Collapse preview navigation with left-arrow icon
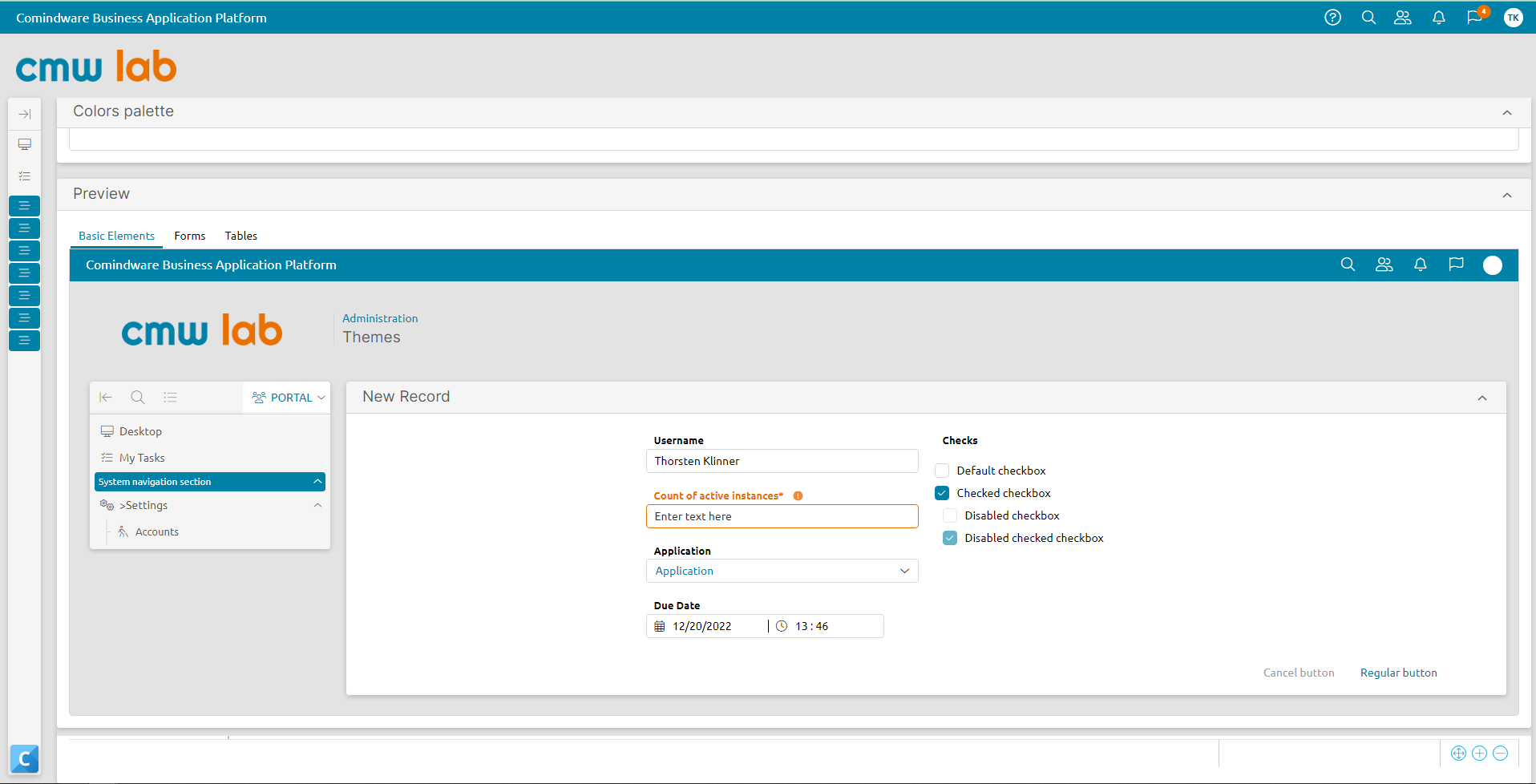The image size is (1536, 784). point(106,397)
